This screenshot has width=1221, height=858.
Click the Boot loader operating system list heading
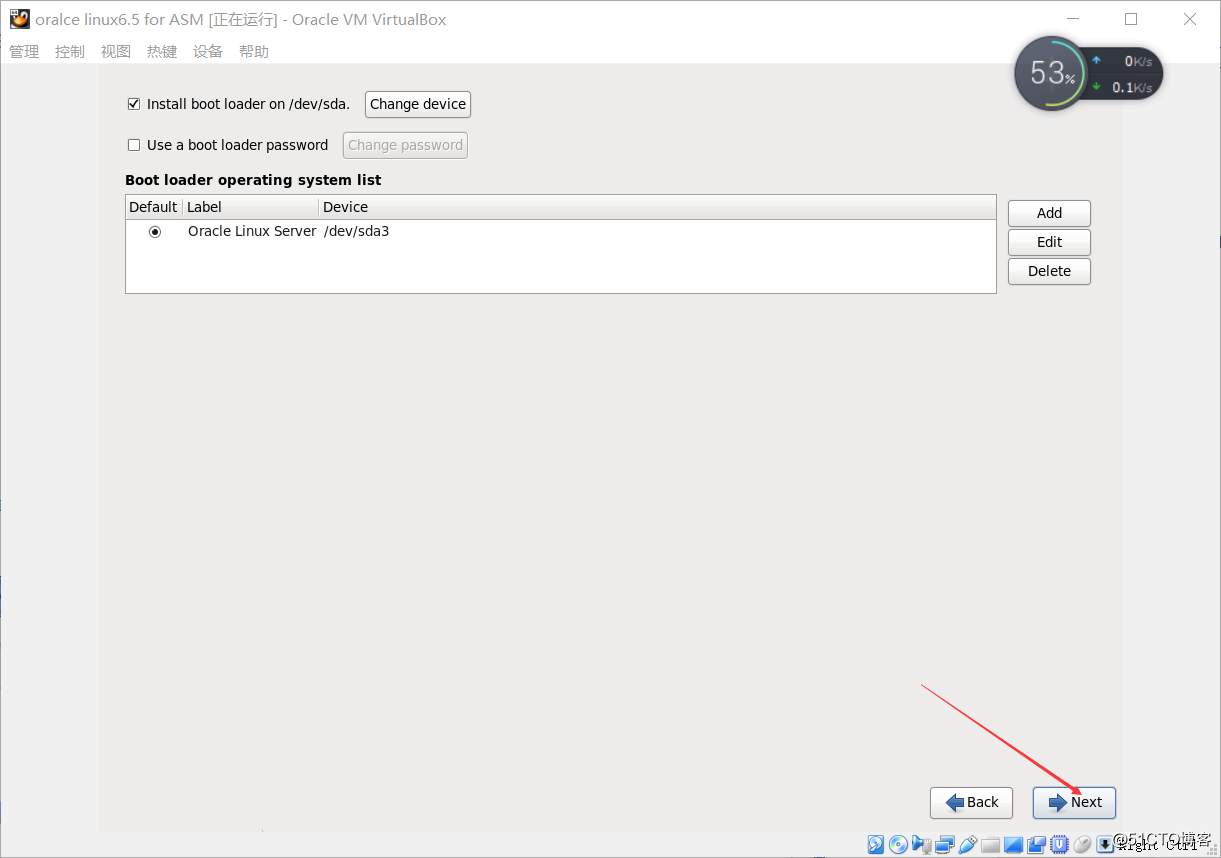click(253, 180)
